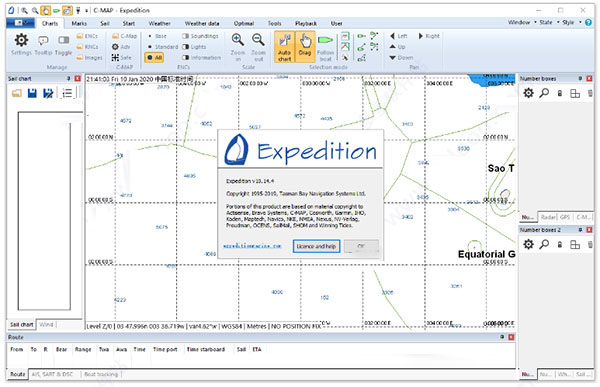Image resolution: width=600 pixels, height=387 pixels.
Task: Open the Window dropdown menu
Action: (x=522, y=22)
